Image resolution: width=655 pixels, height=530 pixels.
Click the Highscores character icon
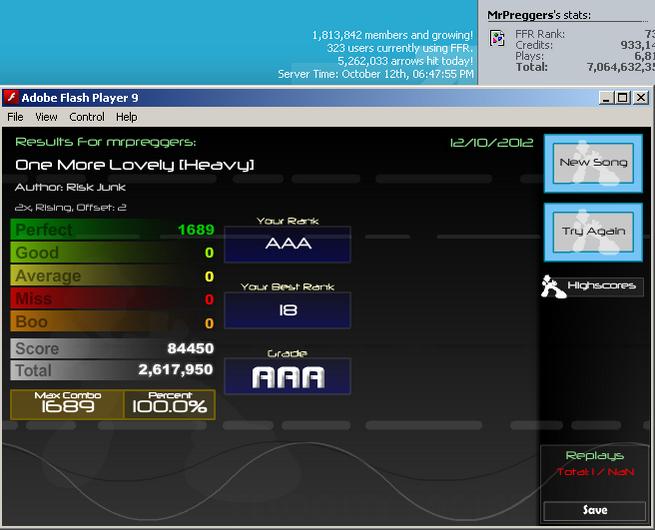[553, 287]
